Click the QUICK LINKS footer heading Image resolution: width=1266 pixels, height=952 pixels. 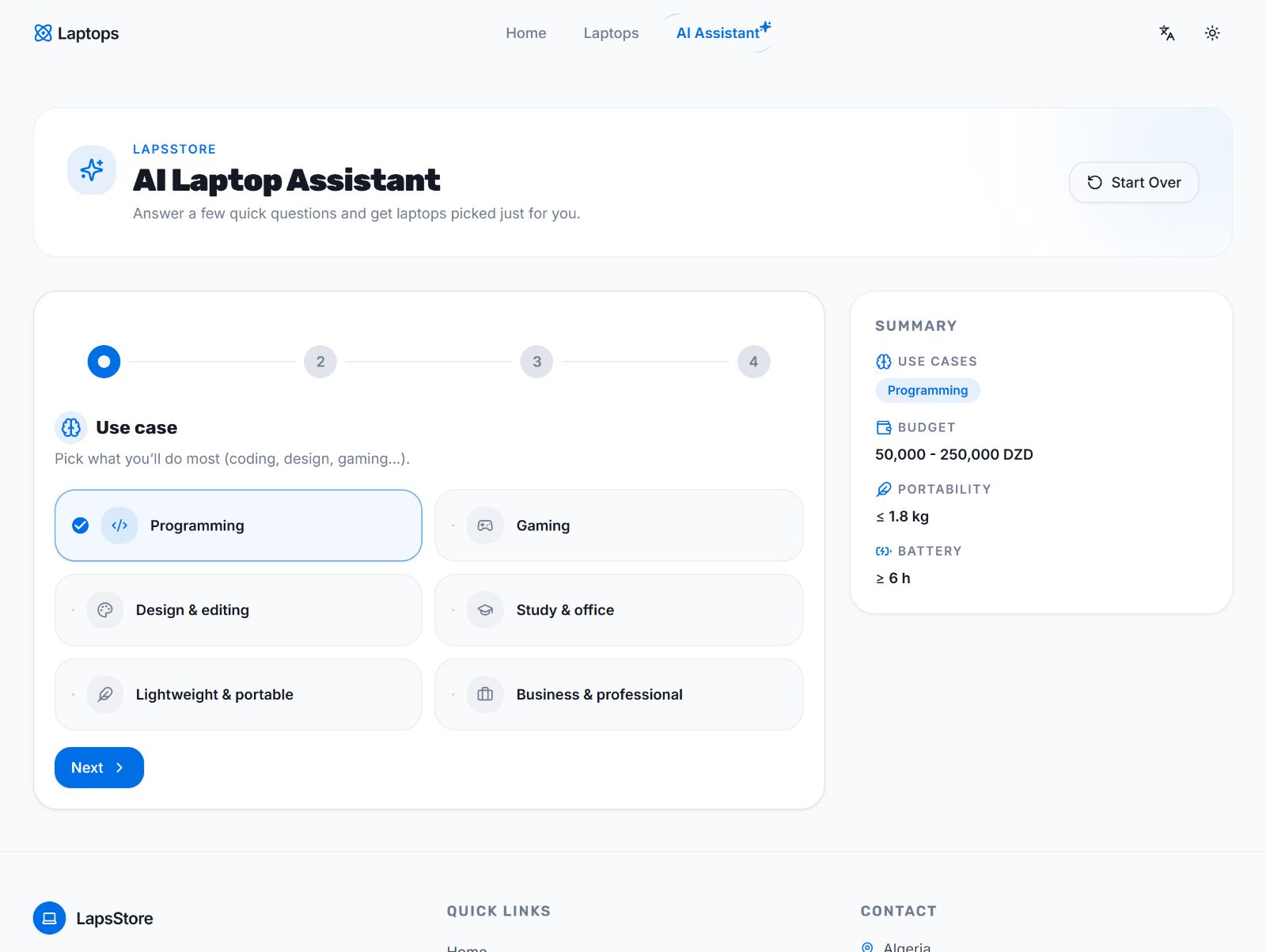click(x=498, y=911)
